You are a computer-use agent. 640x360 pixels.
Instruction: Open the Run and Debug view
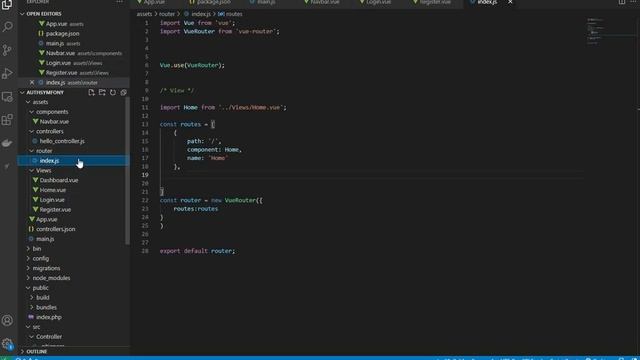7,73
